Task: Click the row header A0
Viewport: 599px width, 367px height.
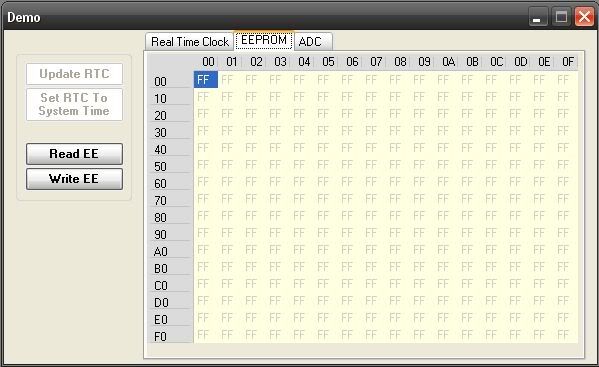Action: tap(170, 250)
